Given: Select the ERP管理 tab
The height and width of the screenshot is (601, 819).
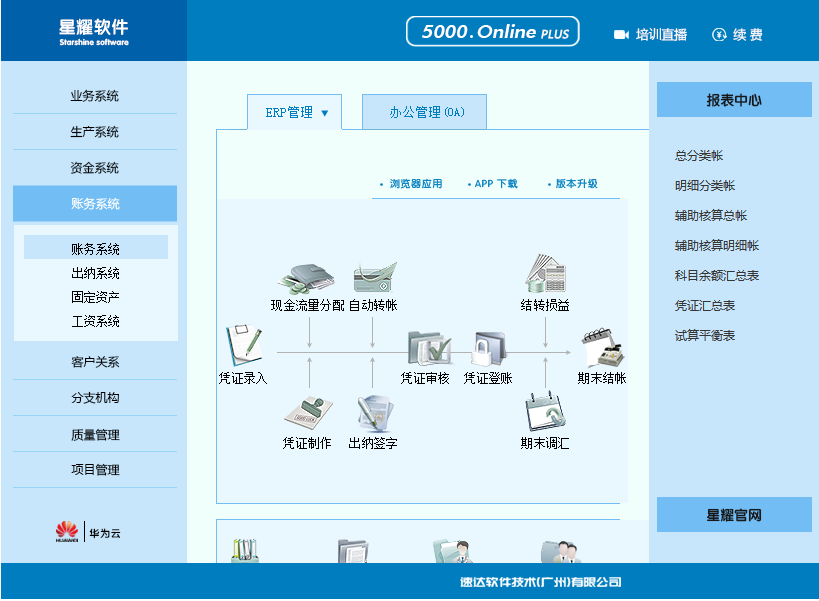Looking at the screenshot, I should click(294, 112).
